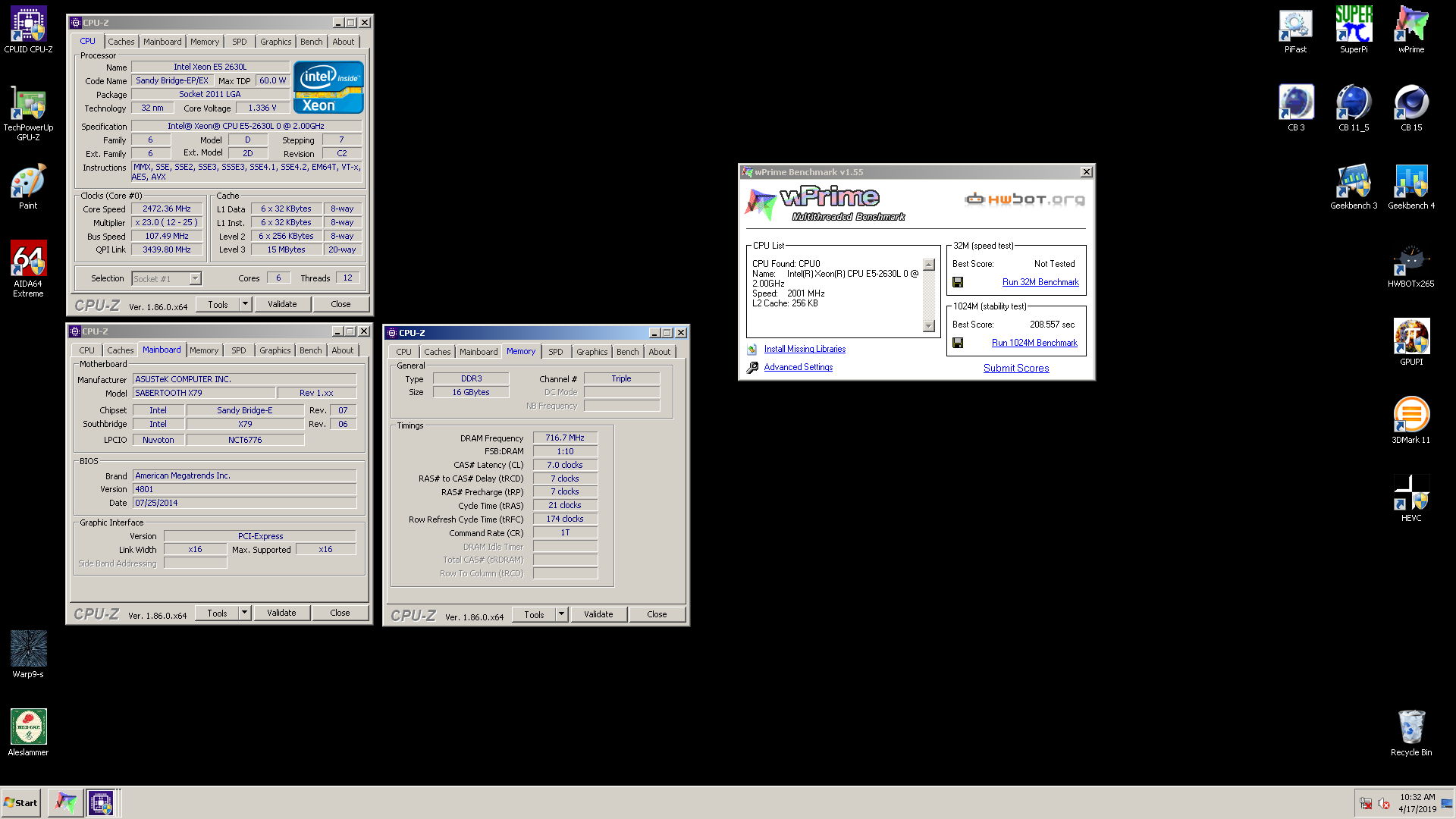Open the HWBOTx265 desktop shortcut
The width and height of the screenshot is (1456, 819).
(x=1411, y=265)
